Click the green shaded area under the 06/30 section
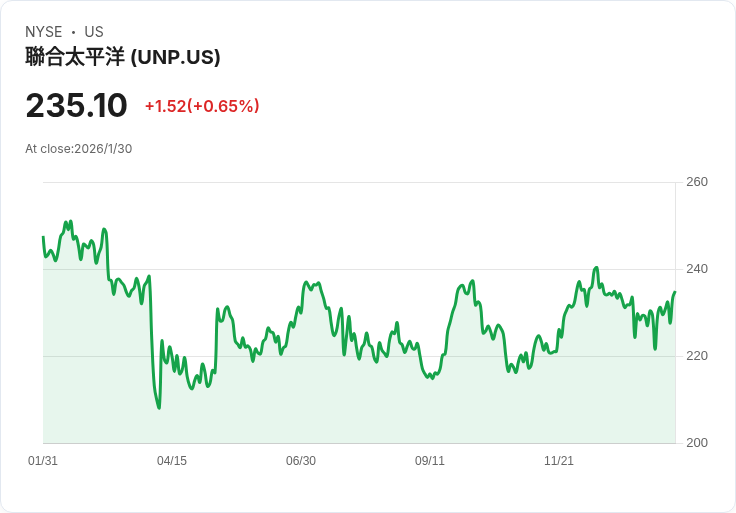 [x=301, y=400]
